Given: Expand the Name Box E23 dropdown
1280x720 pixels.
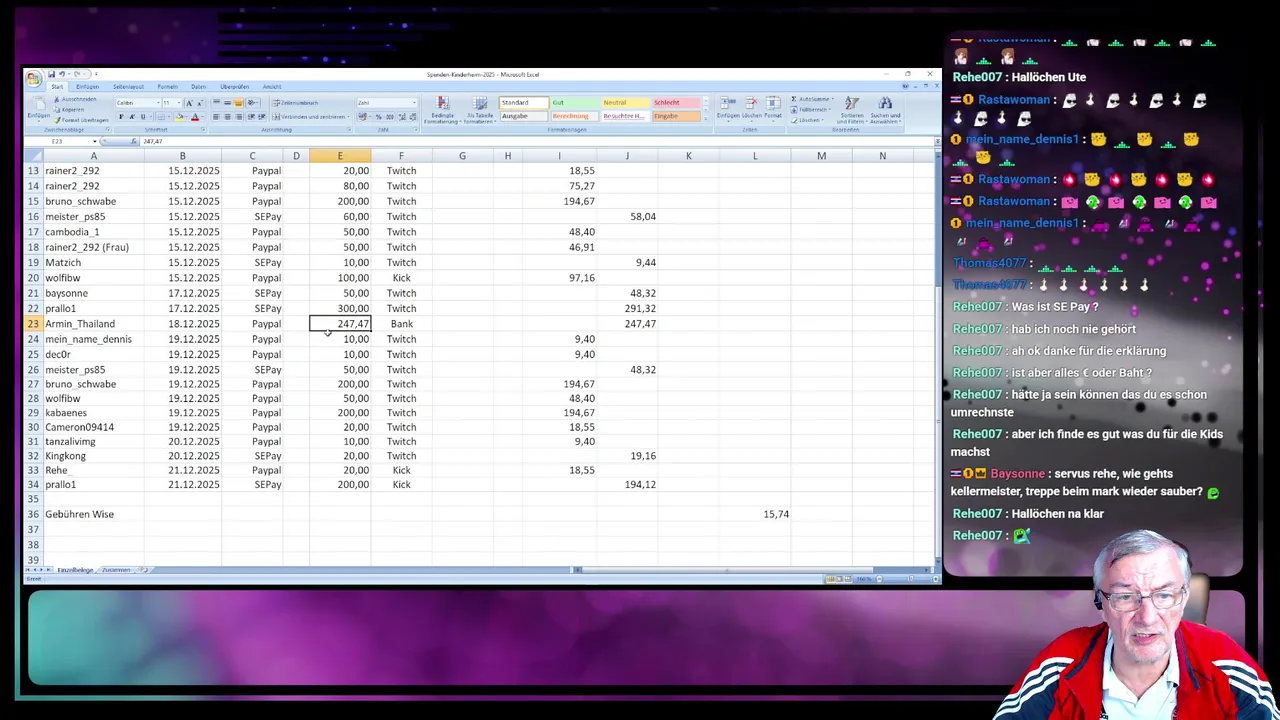Looking at the screenshot, I should 95,141.
